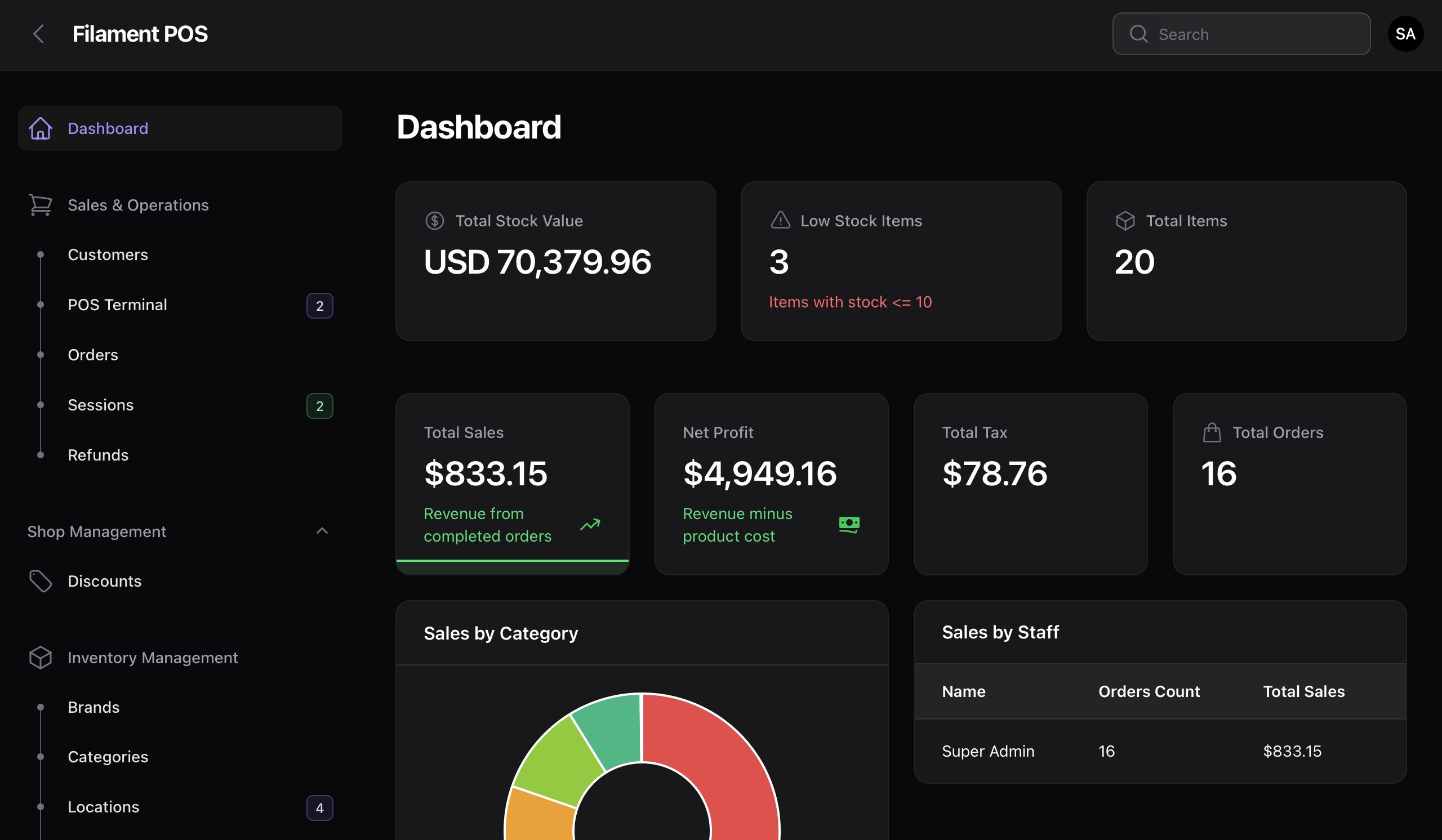Open POS Terminal in the sidebar
The image size is (1442, 840).
[x=117, y=305]
